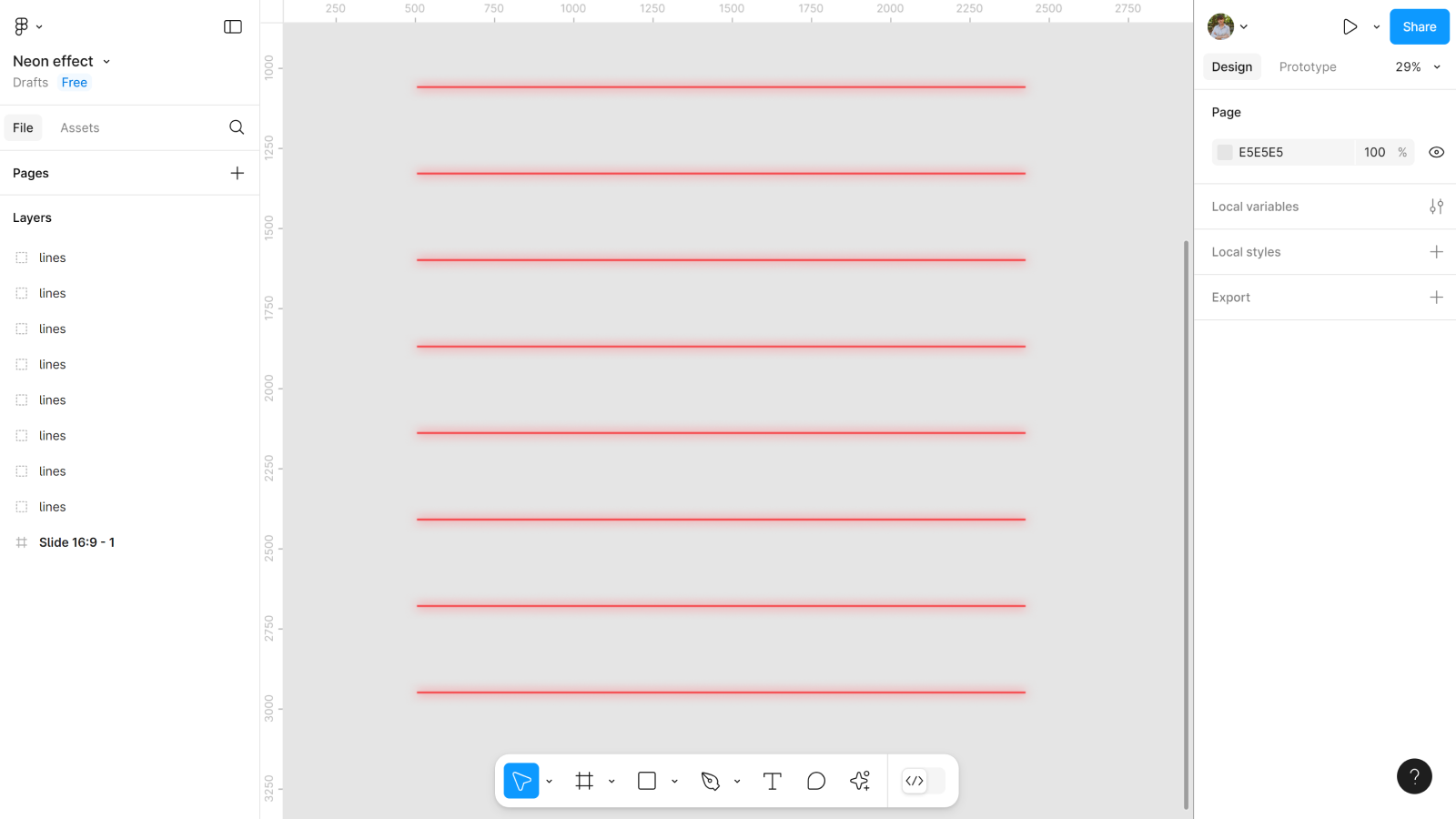Click the page background color swatch

1225,152
